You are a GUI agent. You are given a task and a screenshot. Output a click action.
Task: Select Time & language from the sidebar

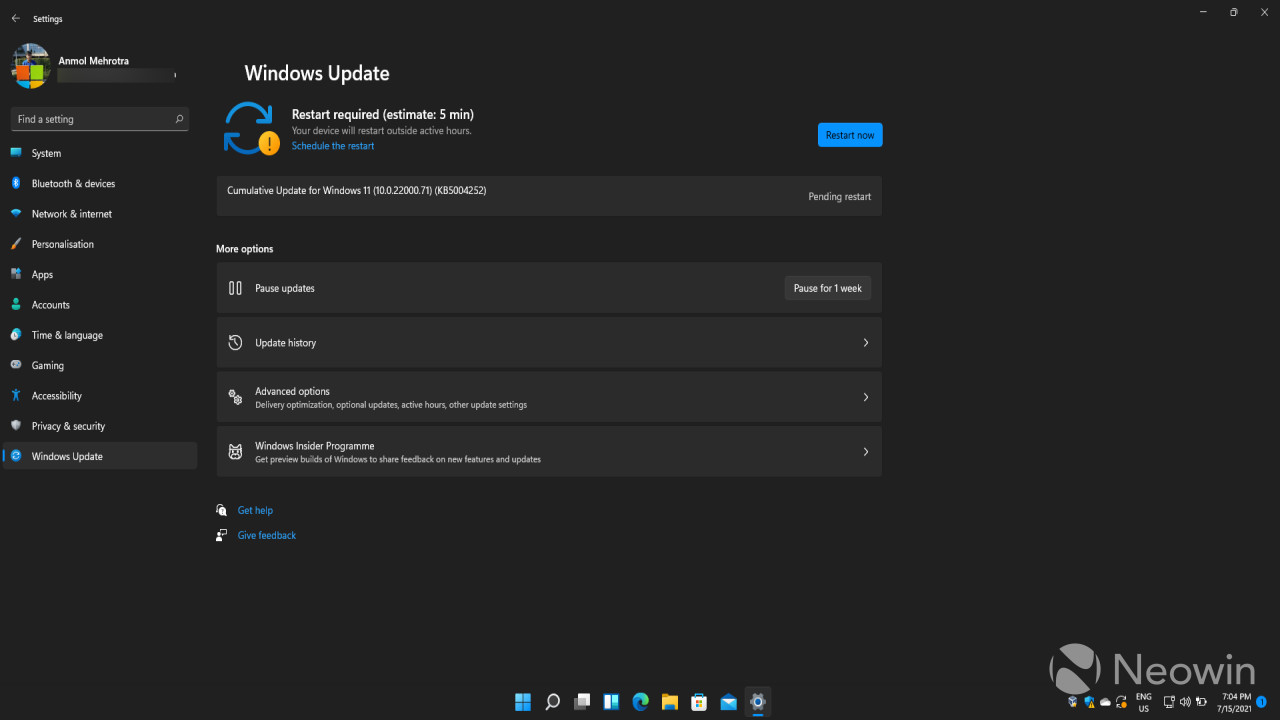[x=68, y=334]
